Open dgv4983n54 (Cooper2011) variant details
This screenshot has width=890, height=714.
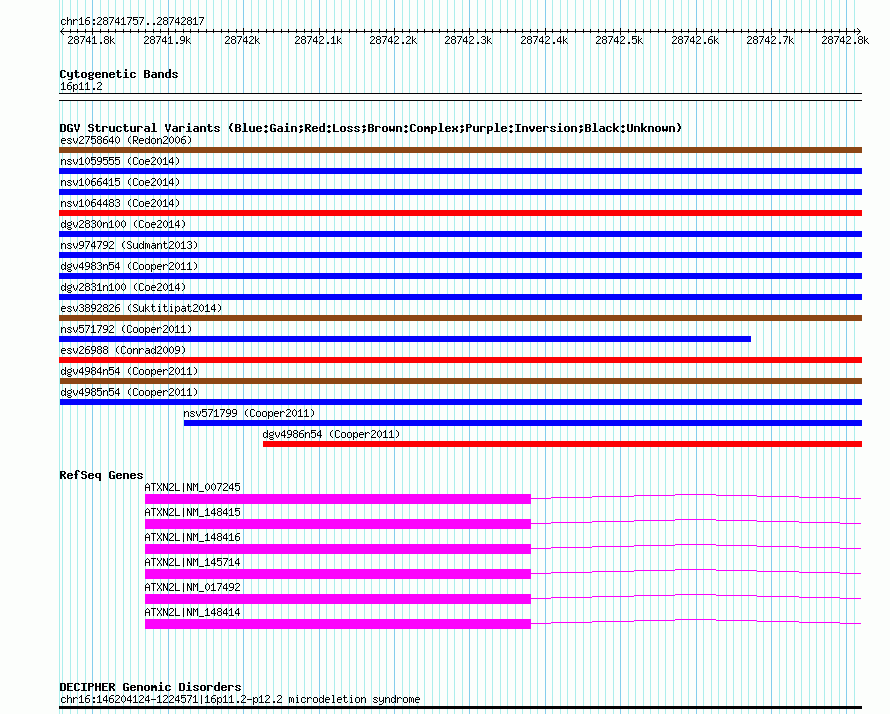click(x=129, y=266)
